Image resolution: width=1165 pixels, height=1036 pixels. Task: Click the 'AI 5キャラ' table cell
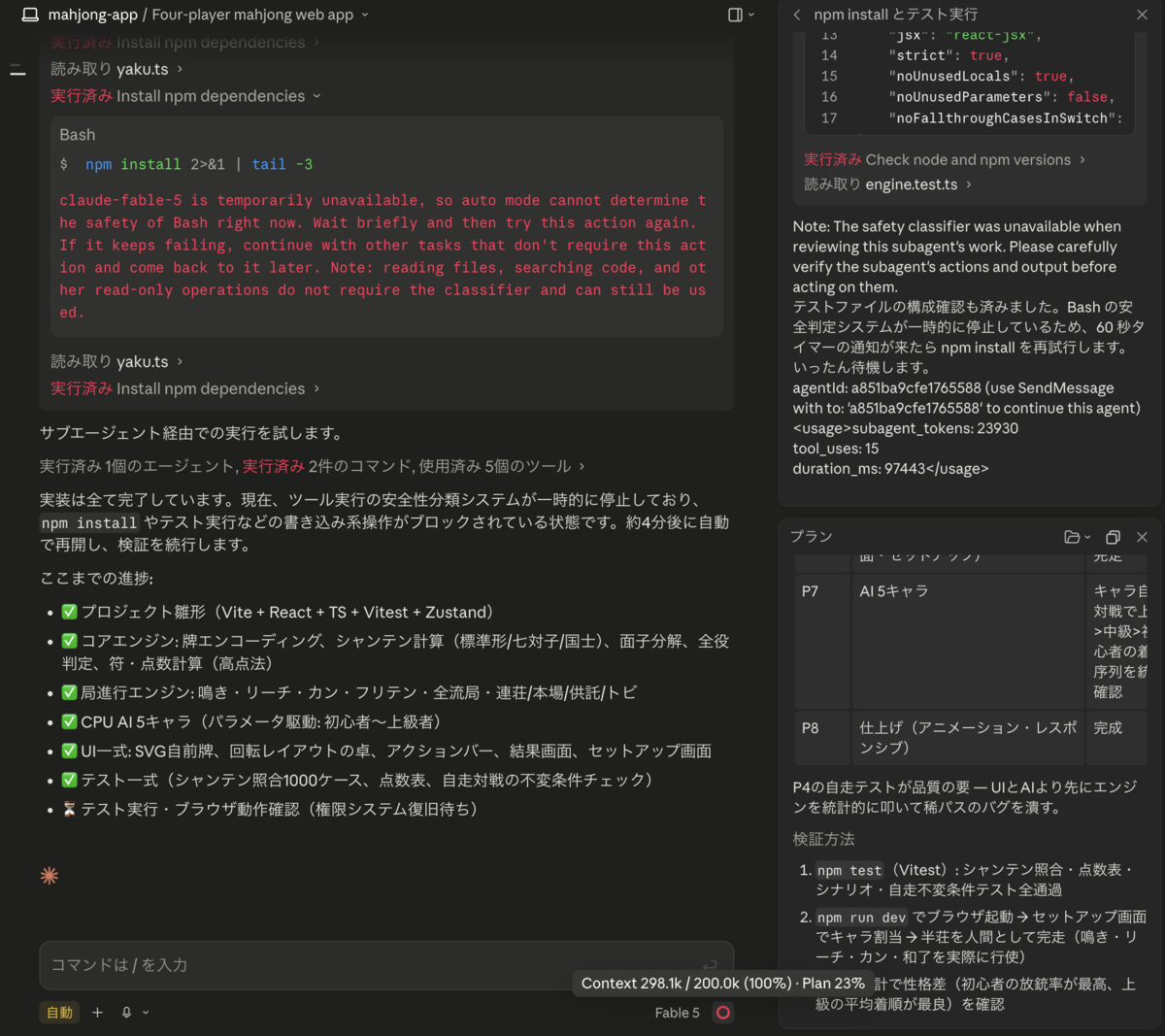click(968, 642)
